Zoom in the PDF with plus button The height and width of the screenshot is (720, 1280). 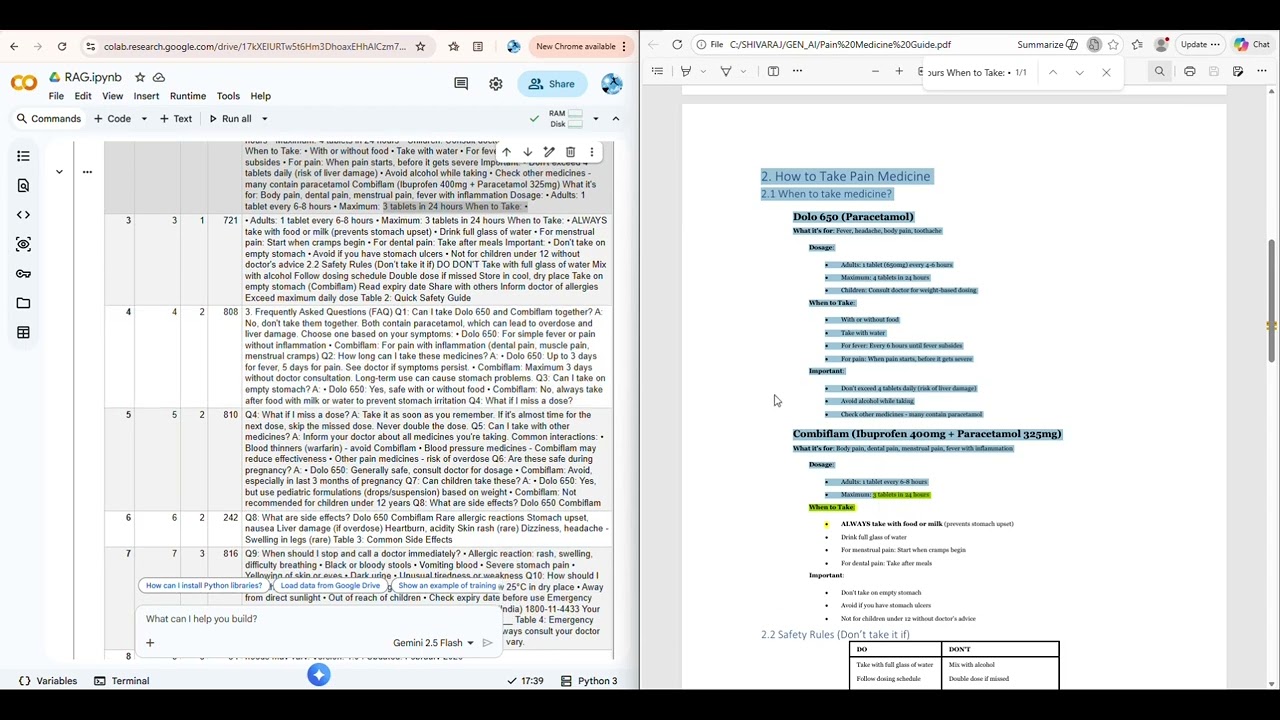899,71
